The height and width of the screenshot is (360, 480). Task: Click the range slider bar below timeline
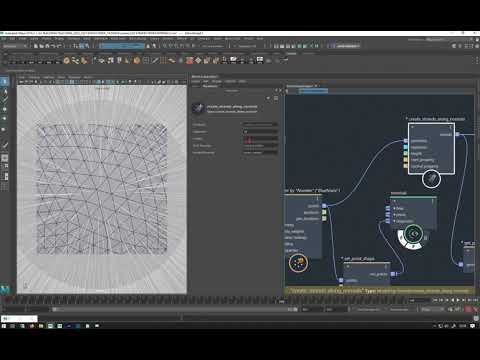pyautogui.click(x=175, y=310)
